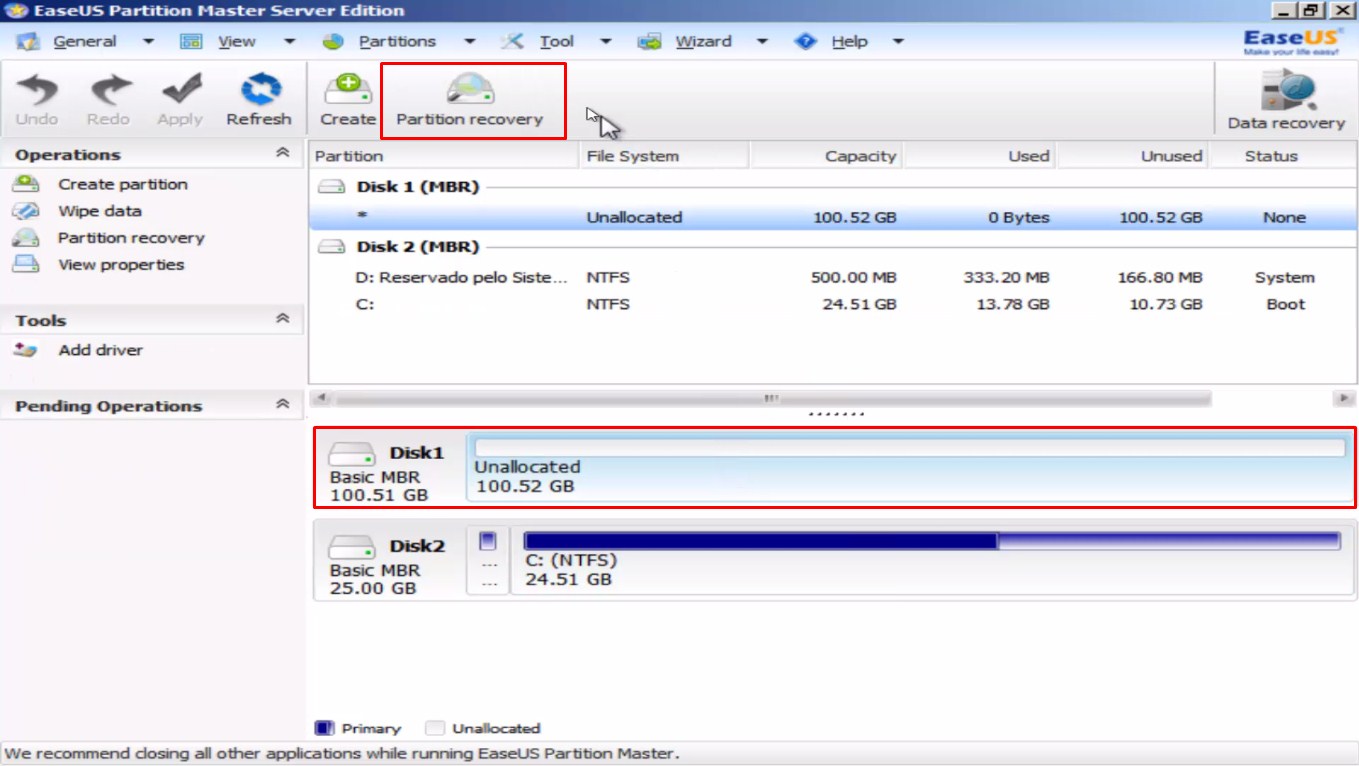
Task: Click dropdown arrow next to Wizard
Action: coord(762,42)
